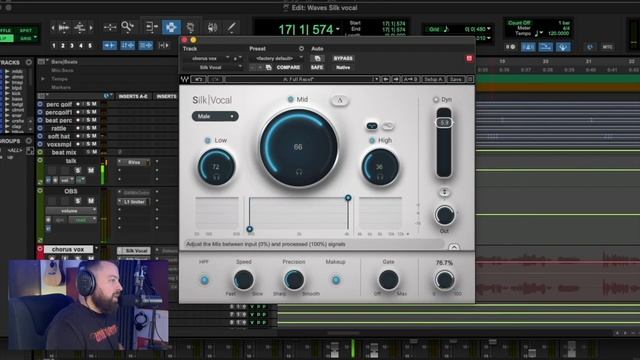The image size is (640, 360).
Task: Activate the highlighted Selector tool
Action: click(171, 27)
